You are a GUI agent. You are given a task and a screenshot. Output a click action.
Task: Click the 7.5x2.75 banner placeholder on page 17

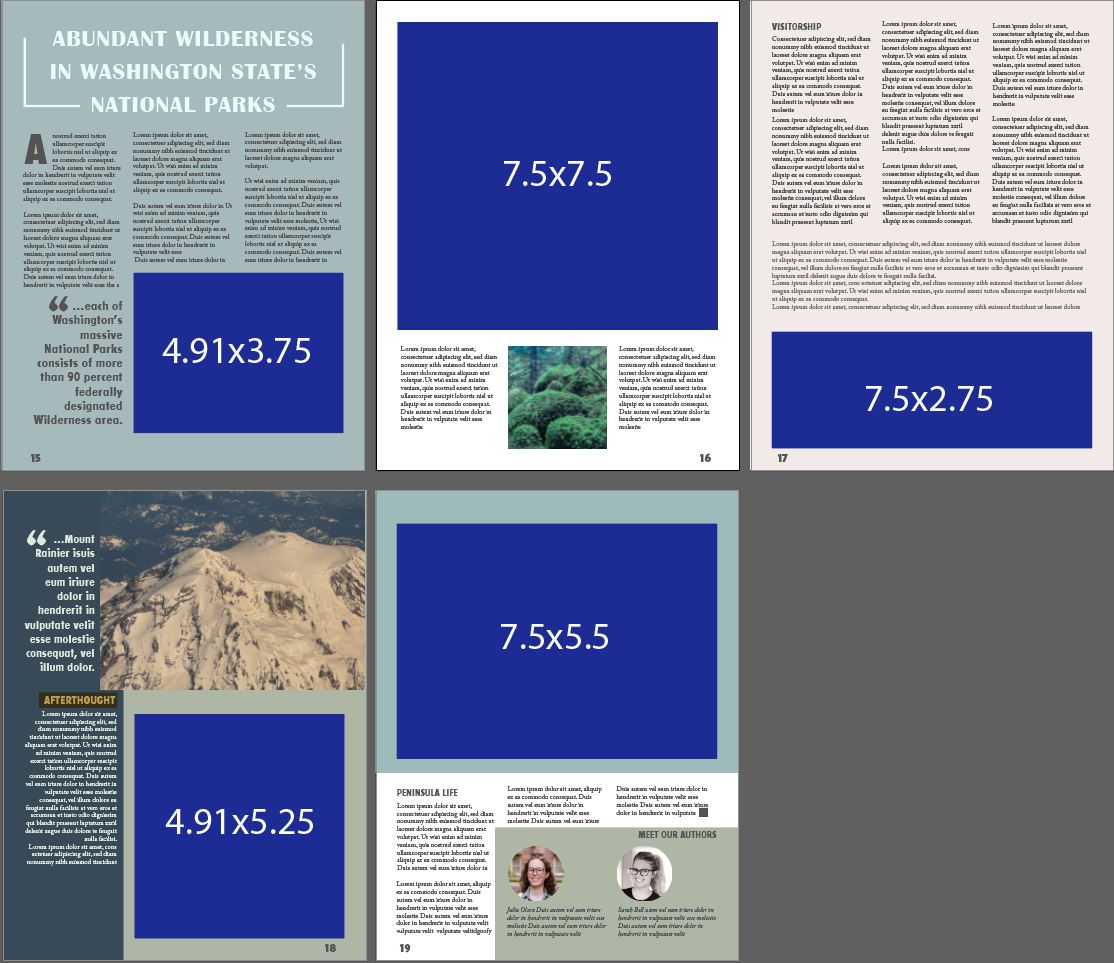pos(927,390)
